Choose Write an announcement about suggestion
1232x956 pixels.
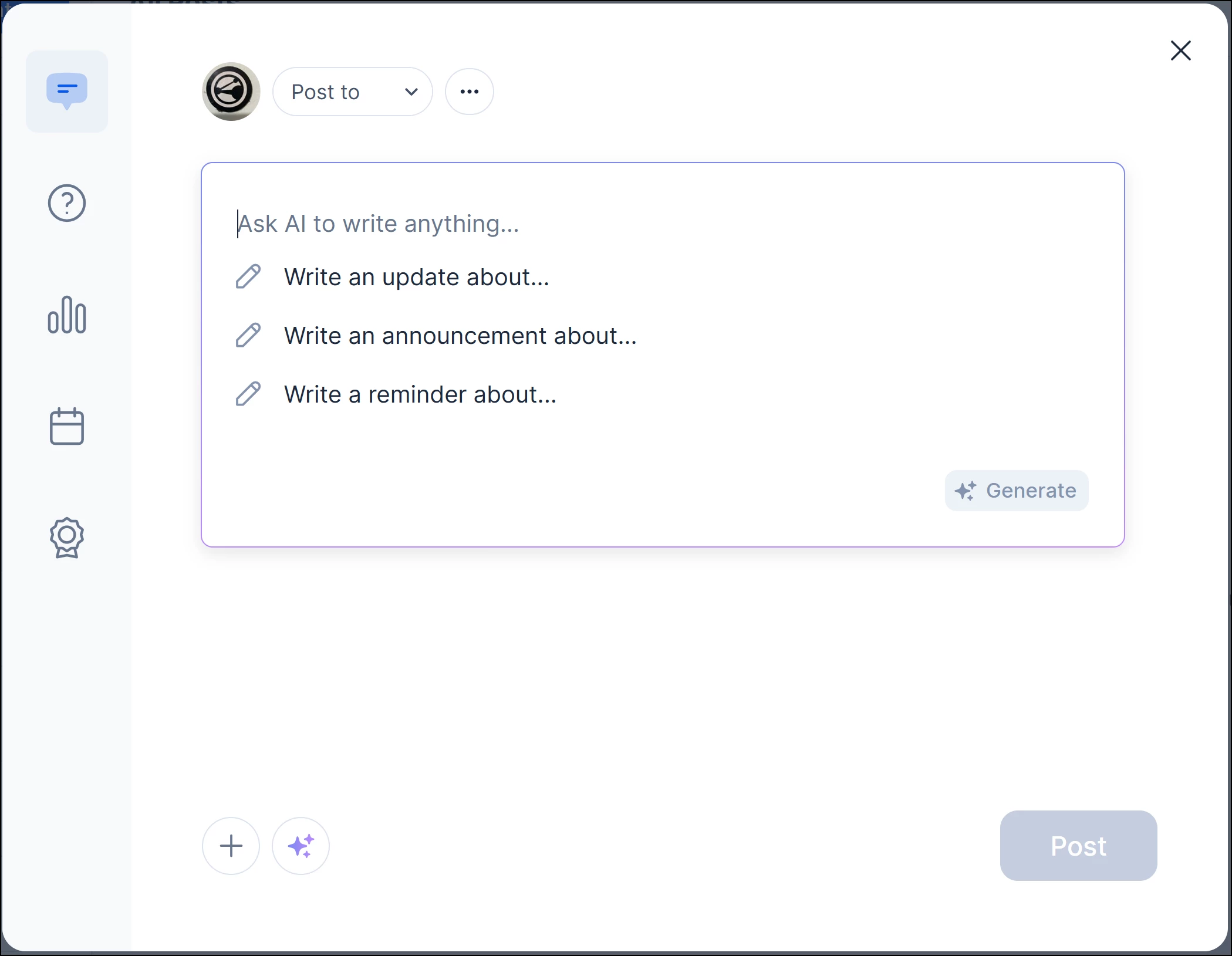460,336
